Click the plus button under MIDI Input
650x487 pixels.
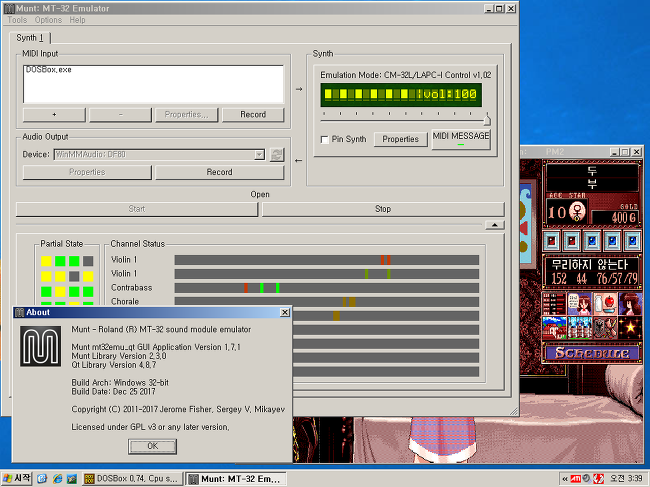point(54,115)
